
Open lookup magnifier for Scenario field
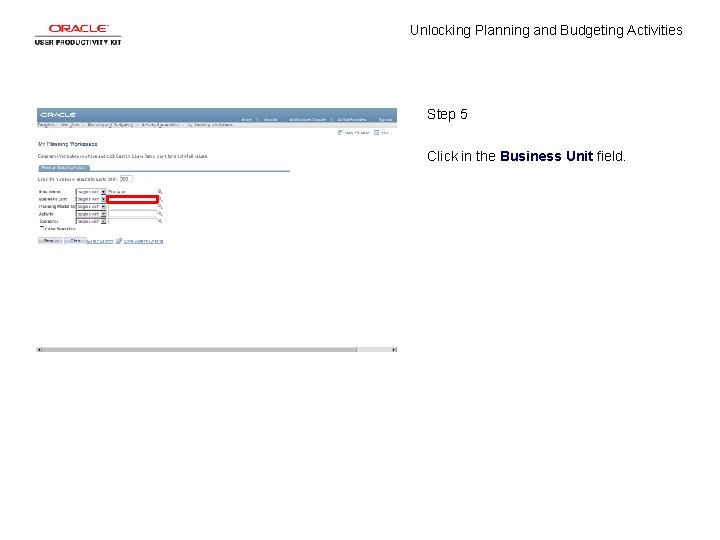click(160, 221)
